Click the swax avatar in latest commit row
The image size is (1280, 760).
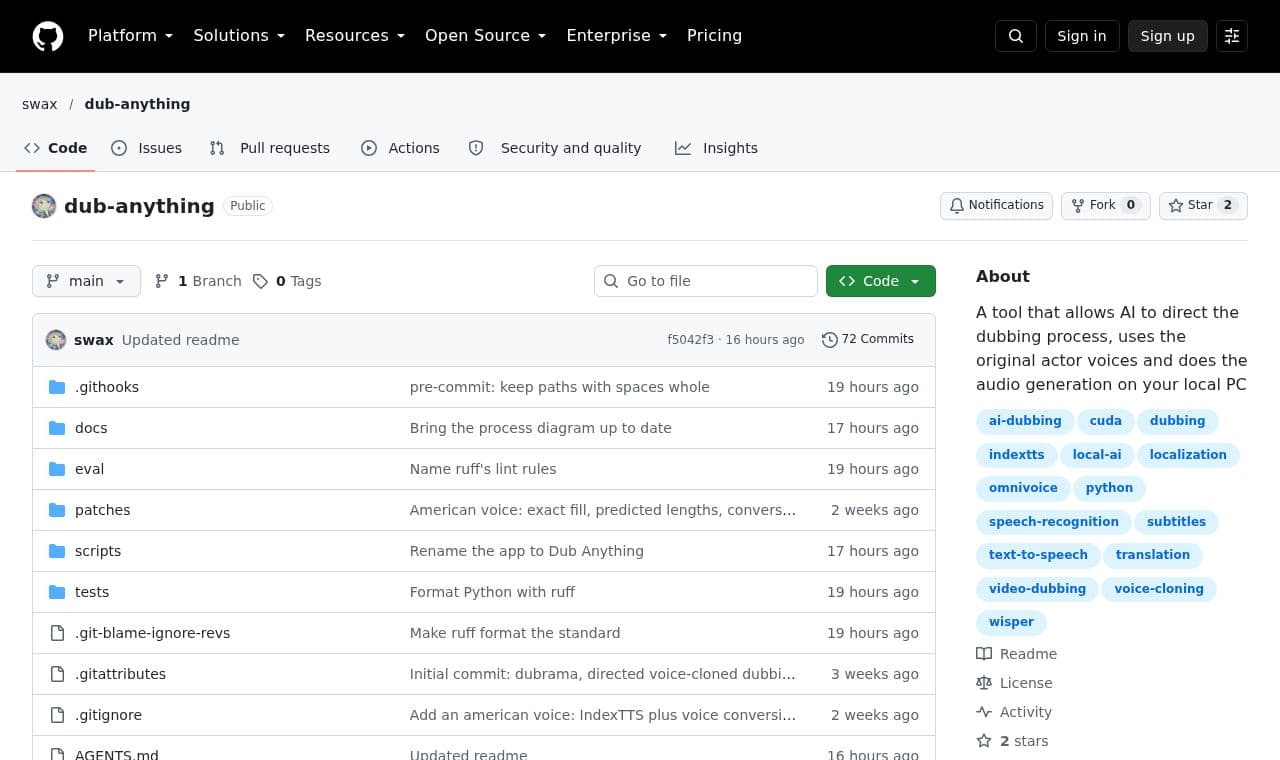point(56,340)
